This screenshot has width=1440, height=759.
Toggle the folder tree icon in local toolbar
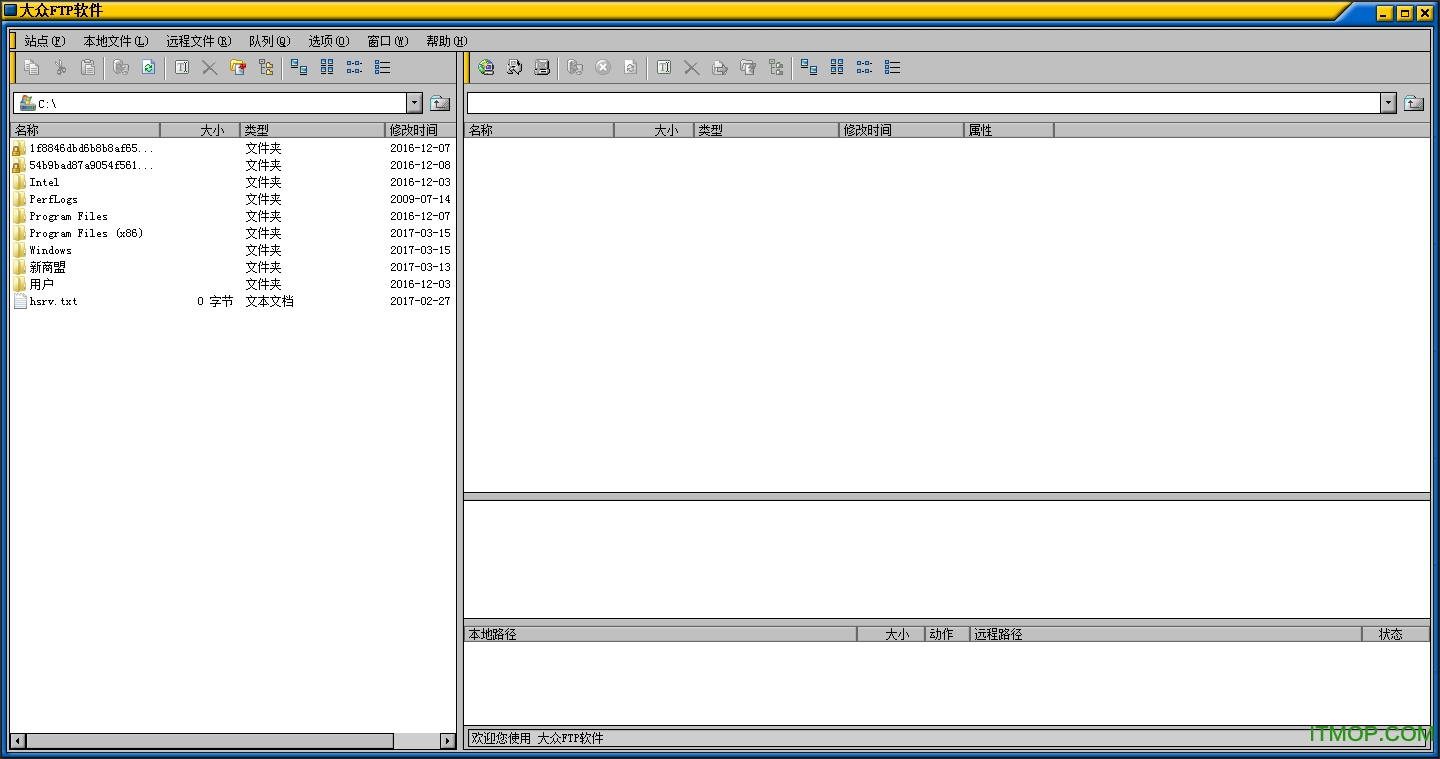click(266, 67)
